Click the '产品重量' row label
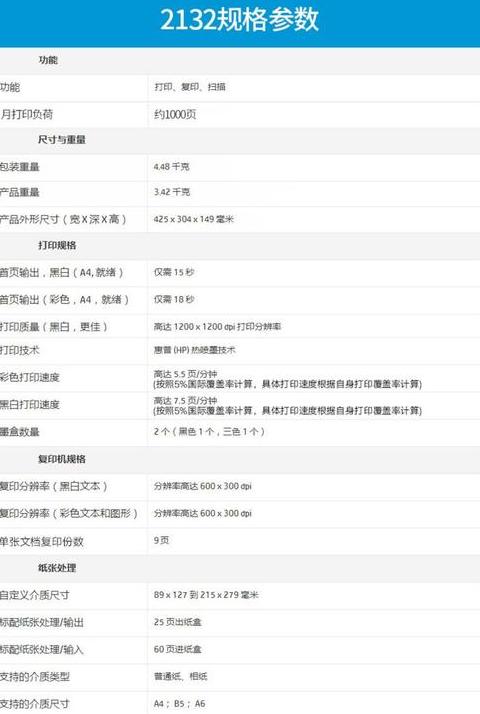The width and height of the screenshot is (480, 714). click(20, 192)
